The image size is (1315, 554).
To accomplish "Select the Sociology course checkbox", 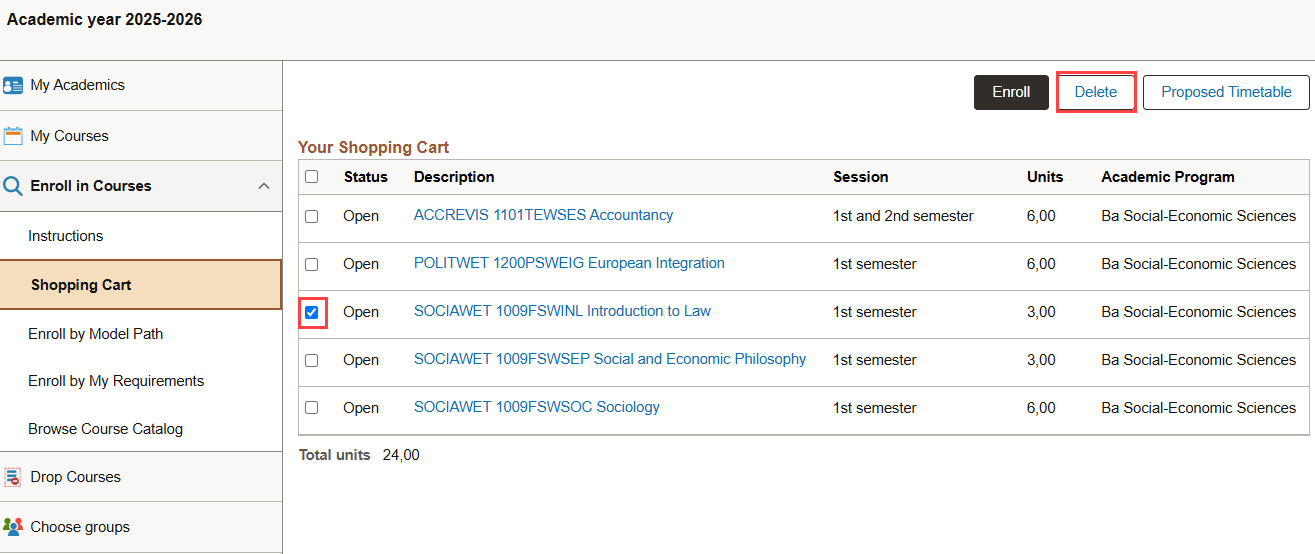I will pyautogui.click(x=312, y=408).
